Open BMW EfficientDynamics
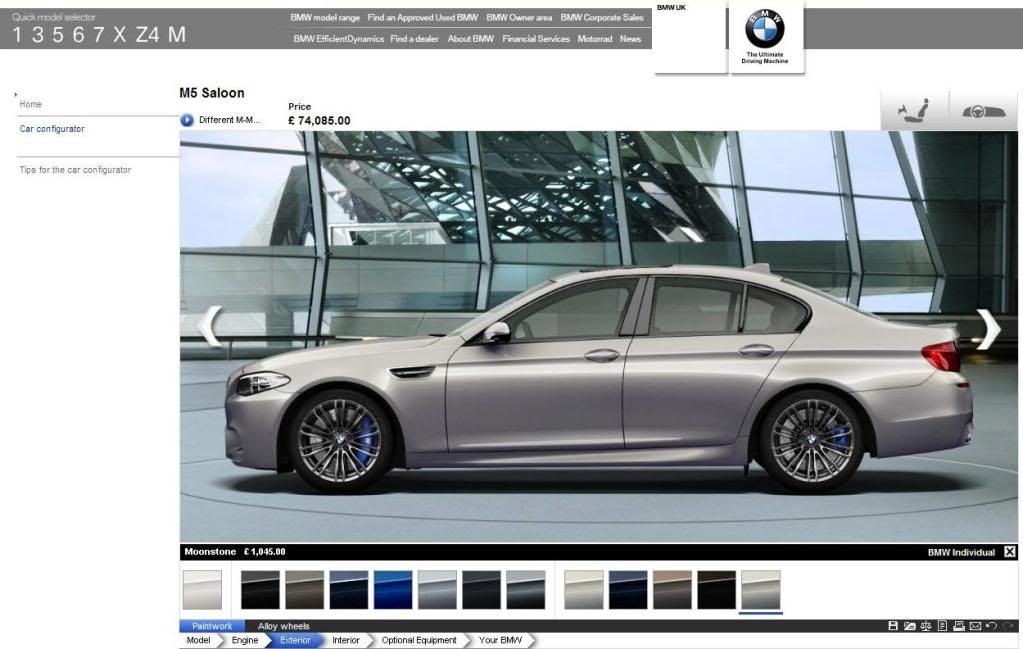Viewport: 1023px width, 649px height. 339,39
